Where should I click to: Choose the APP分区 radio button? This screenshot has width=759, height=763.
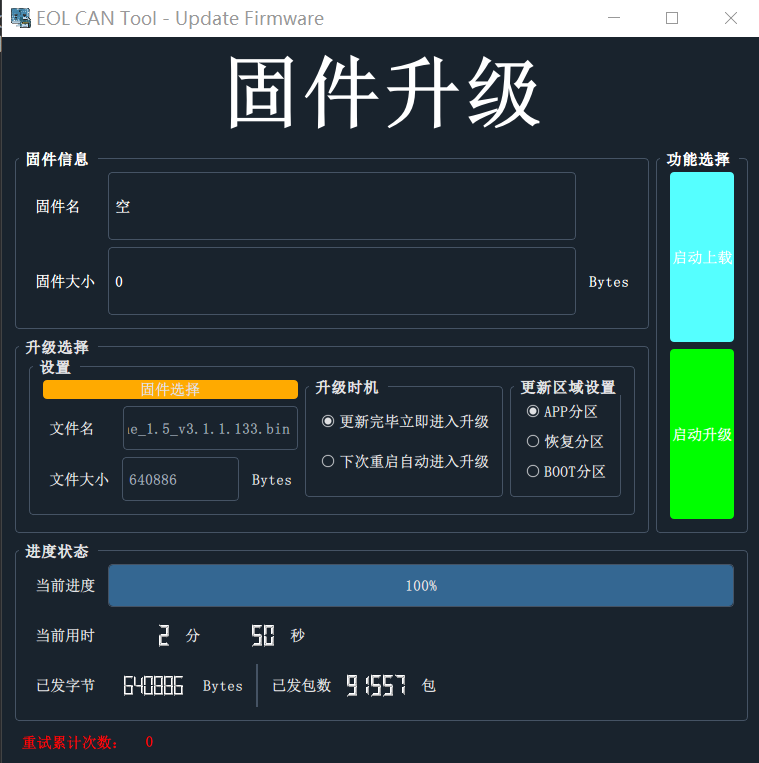[562, 412]
